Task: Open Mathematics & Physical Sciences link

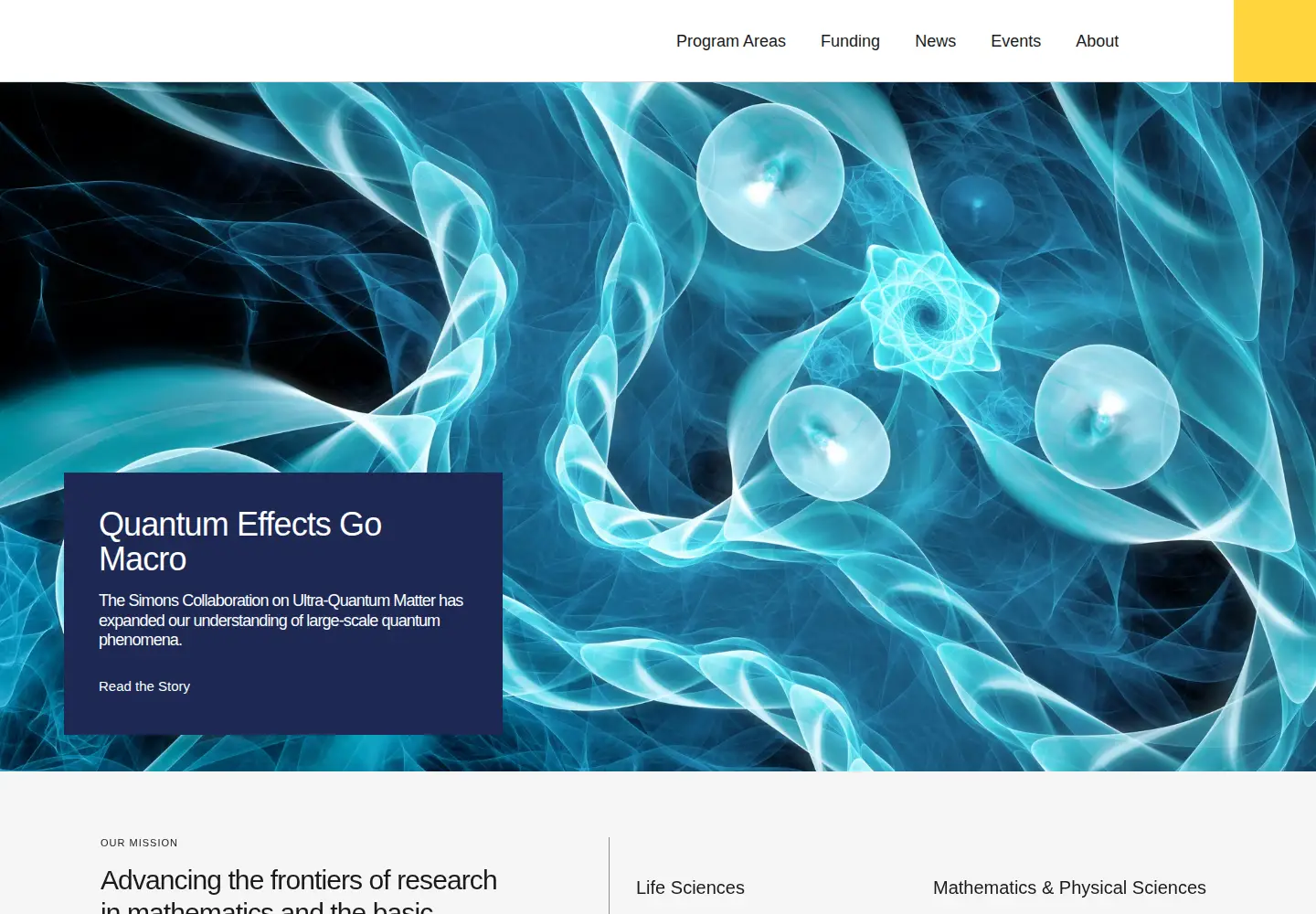Action: point(1069,887)
